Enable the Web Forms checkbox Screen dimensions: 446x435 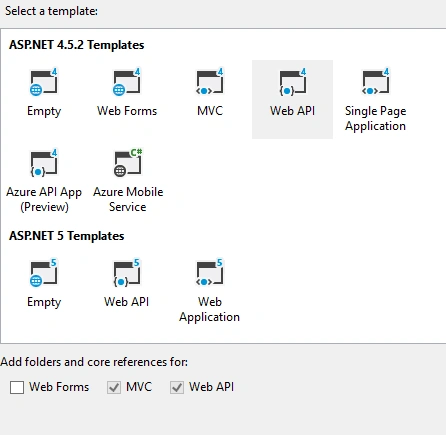[x=17, y=387]
